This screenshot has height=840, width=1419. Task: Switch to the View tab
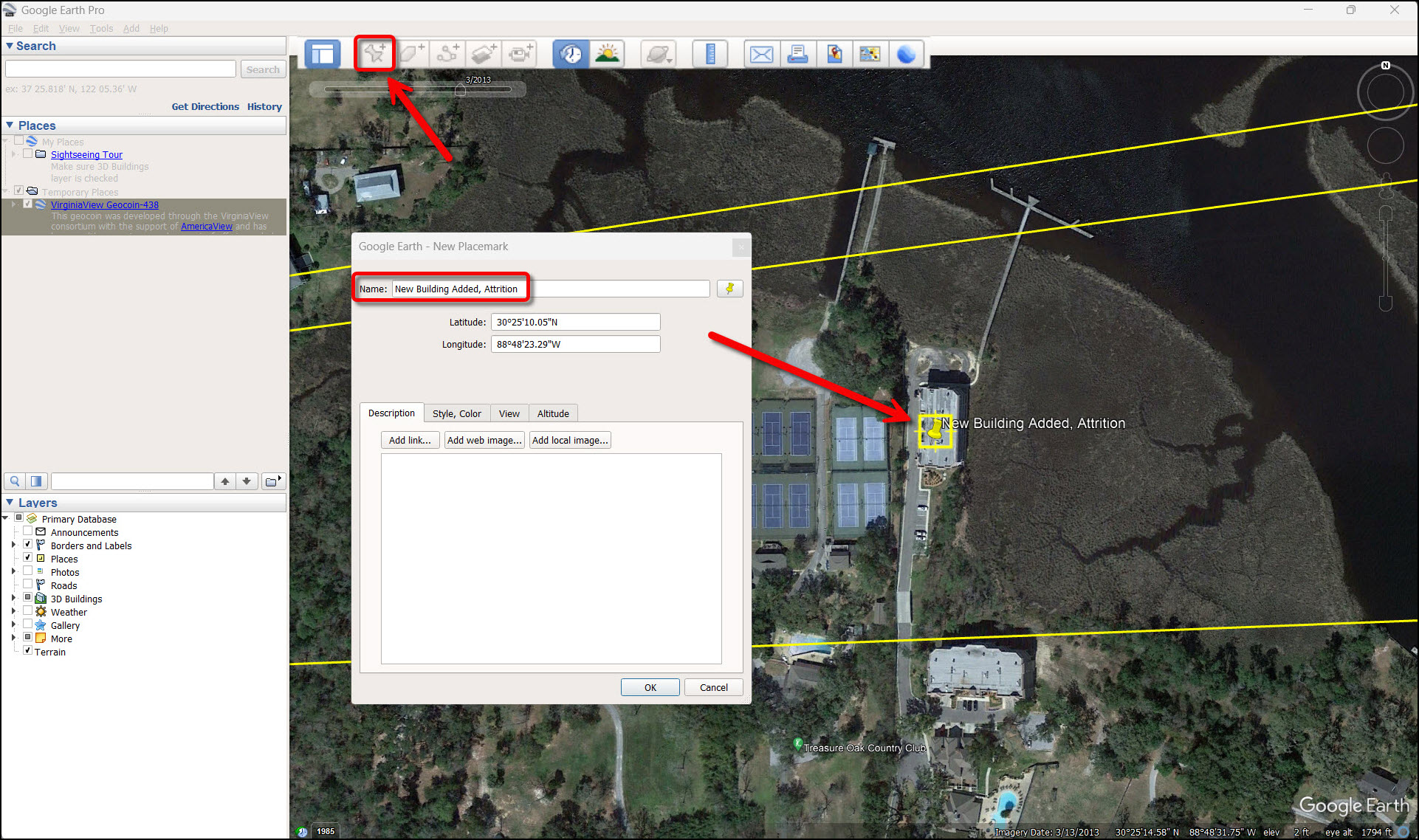coord(509,413)
